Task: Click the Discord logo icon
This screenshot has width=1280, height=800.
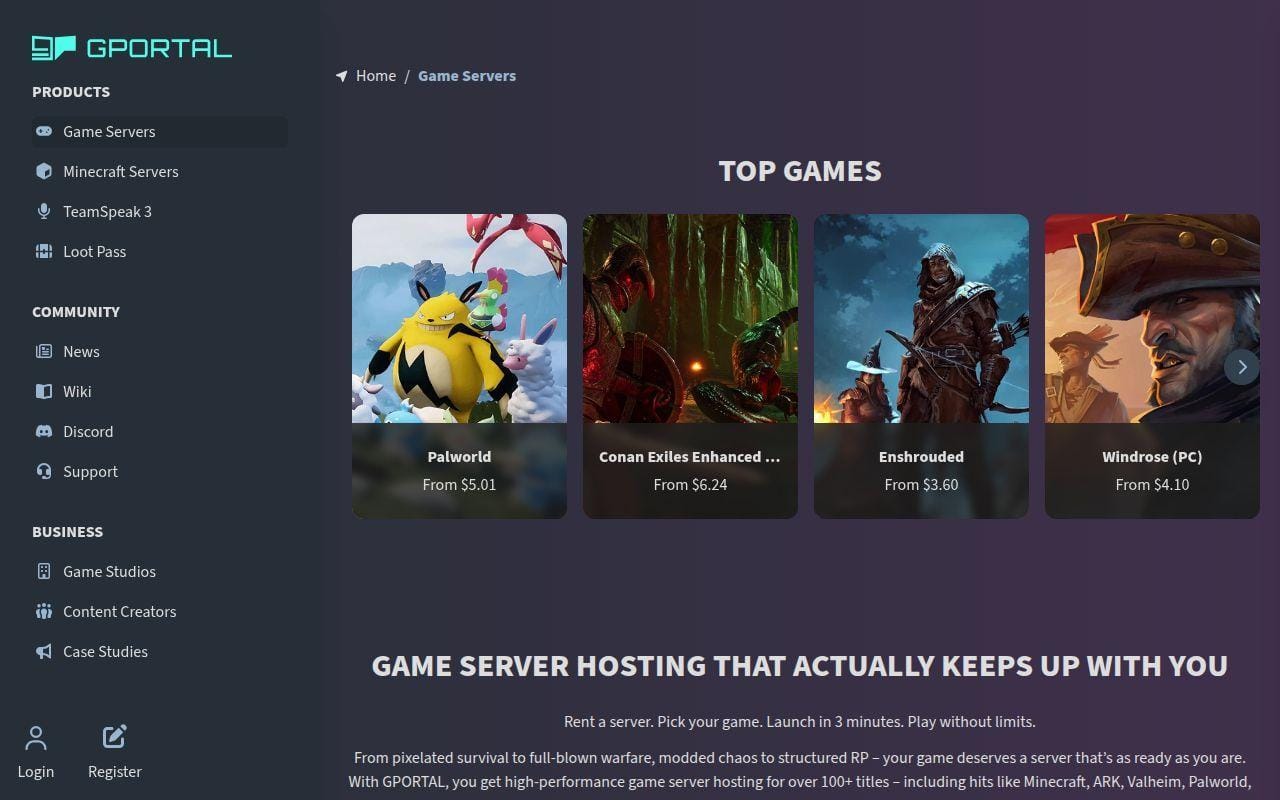Action: click(x=44, y=431)
